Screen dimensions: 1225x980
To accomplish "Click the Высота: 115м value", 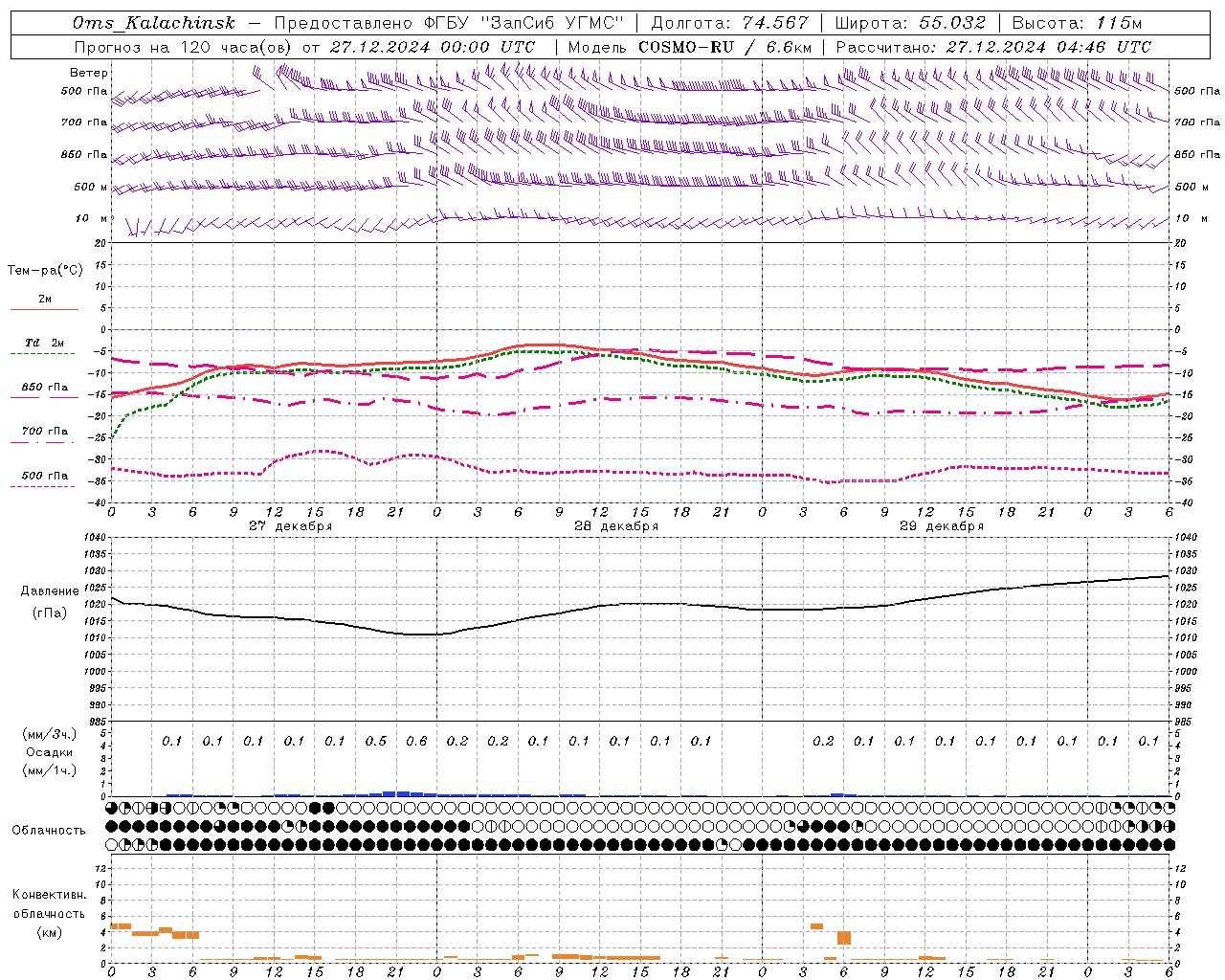I will [x=1077, y=23].
